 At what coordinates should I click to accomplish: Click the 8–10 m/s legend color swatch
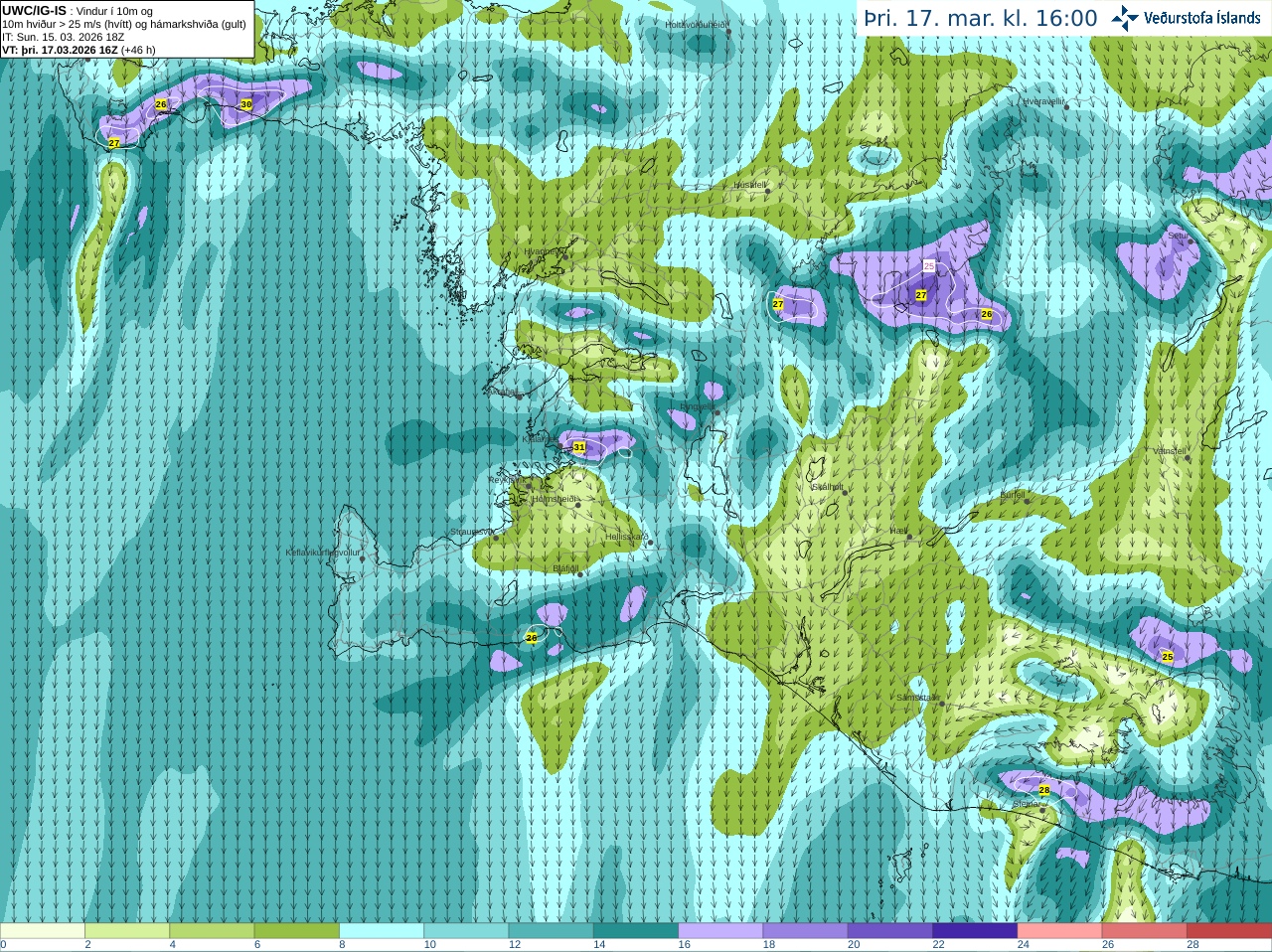coord(382,931)
